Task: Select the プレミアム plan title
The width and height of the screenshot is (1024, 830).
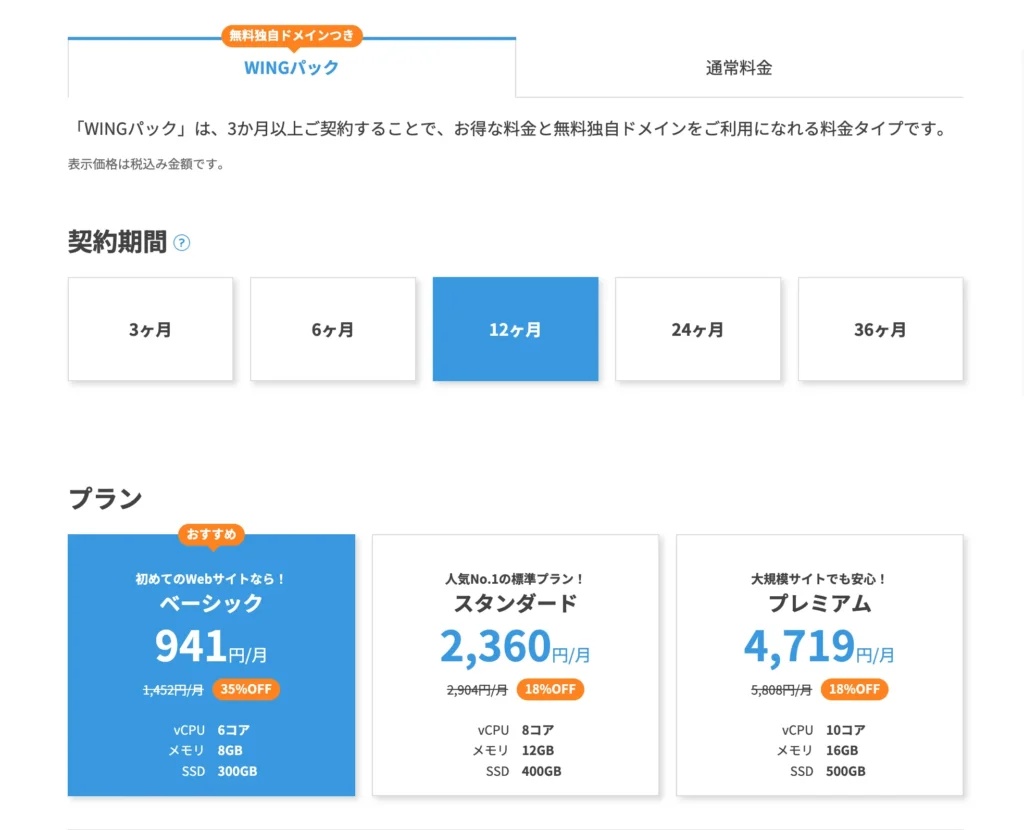Action: click(x=819, y=603)
